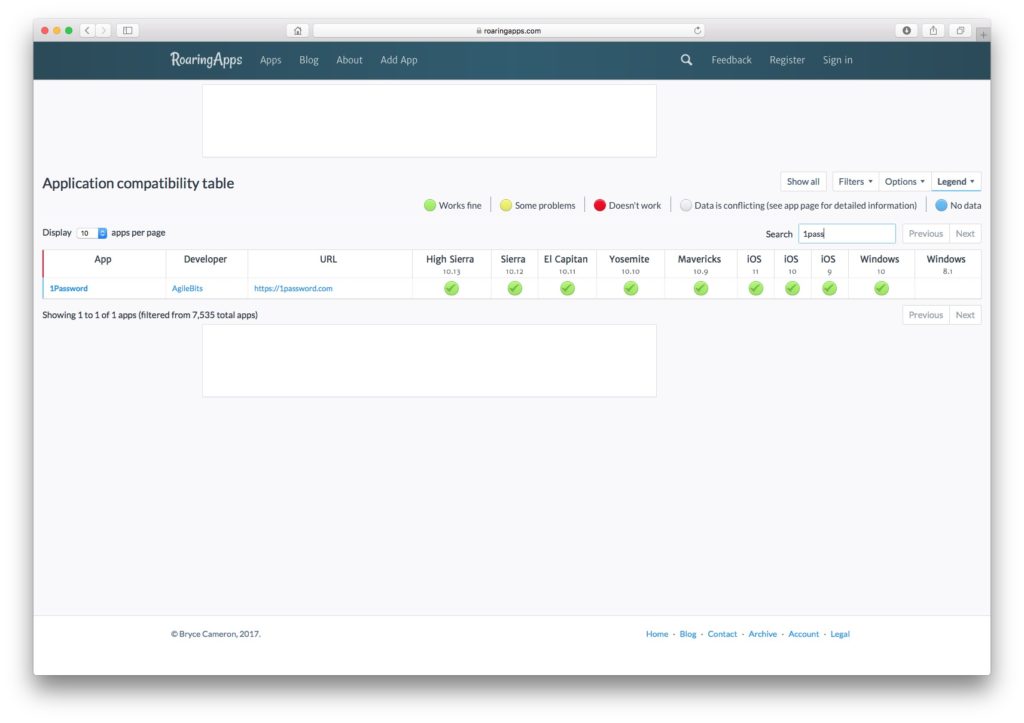Click the RoaringApps logo
The image size is (1024, 723).
coord(206,59)
